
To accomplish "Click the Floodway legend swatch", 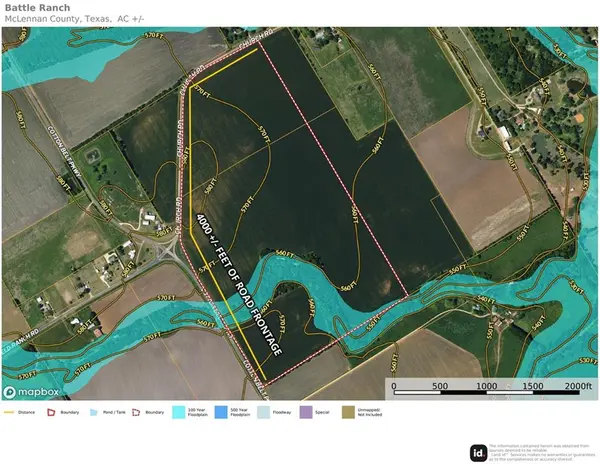I will (263, 412).
